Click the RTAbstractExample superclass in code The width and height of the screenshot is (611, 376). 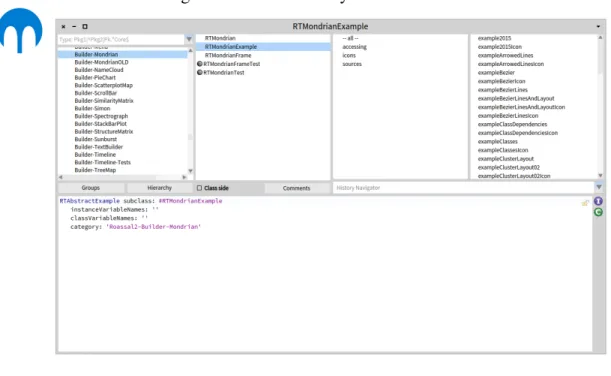[90, 201]
